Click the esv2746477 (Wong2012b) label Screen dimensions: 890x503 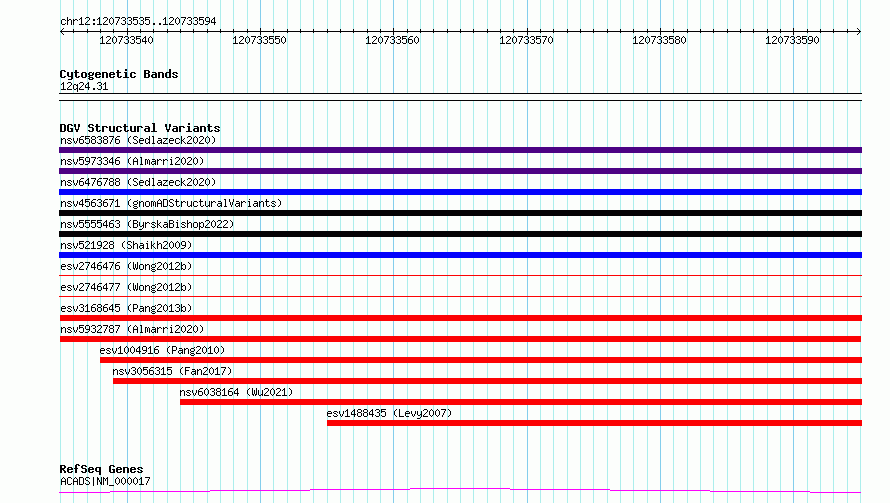coord(126,287)
